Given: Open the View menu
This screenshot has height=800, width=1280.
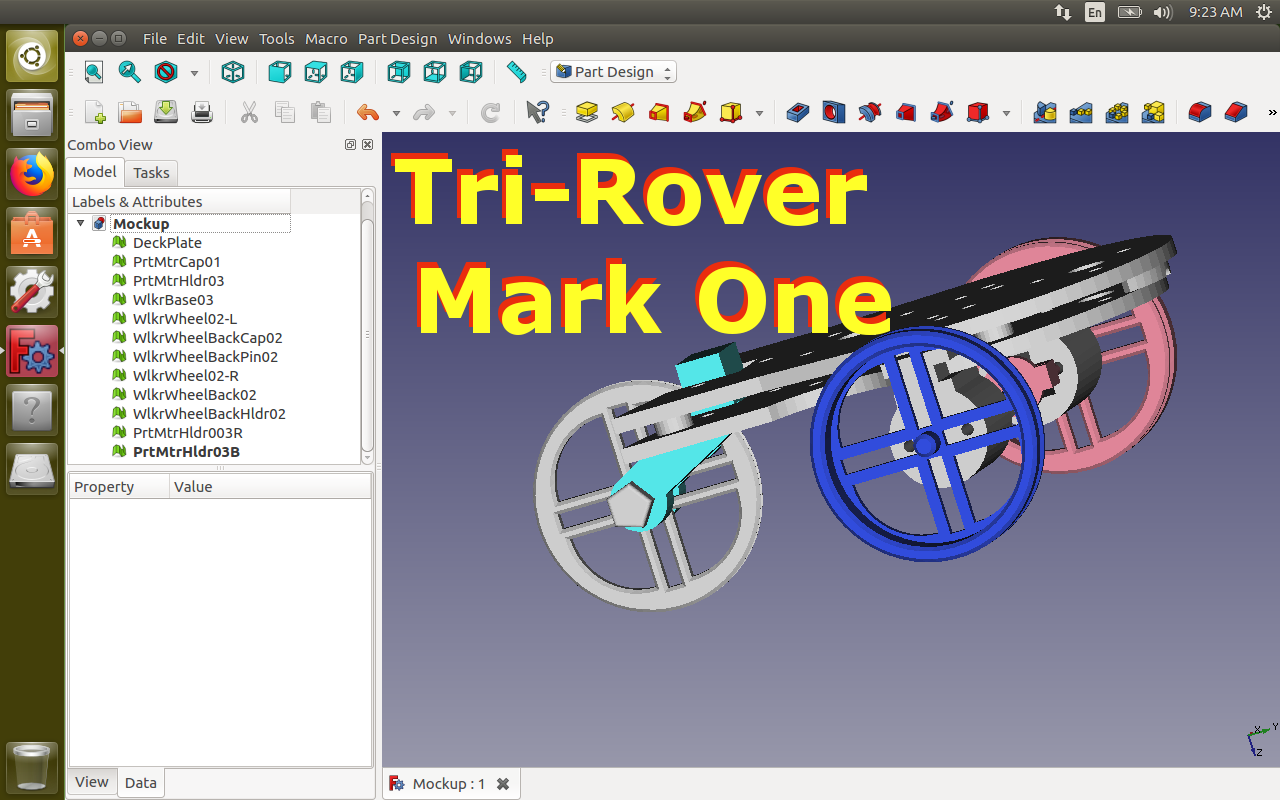Looking at the screenshot, I should [x=231, y=39].
